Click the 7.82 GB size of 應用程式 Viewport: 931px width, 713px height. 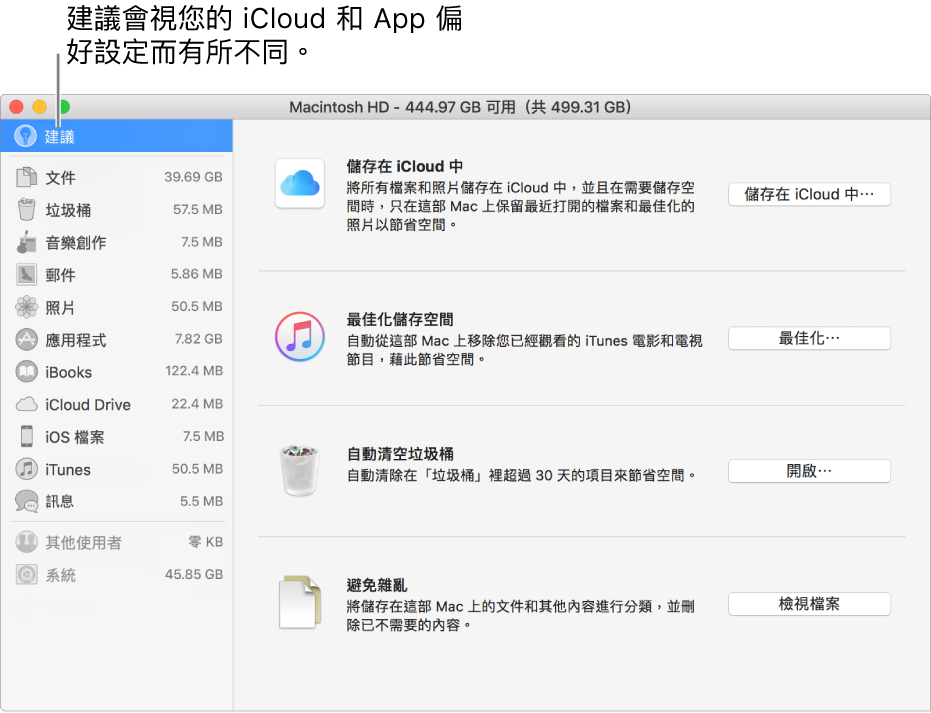[198, 338]
